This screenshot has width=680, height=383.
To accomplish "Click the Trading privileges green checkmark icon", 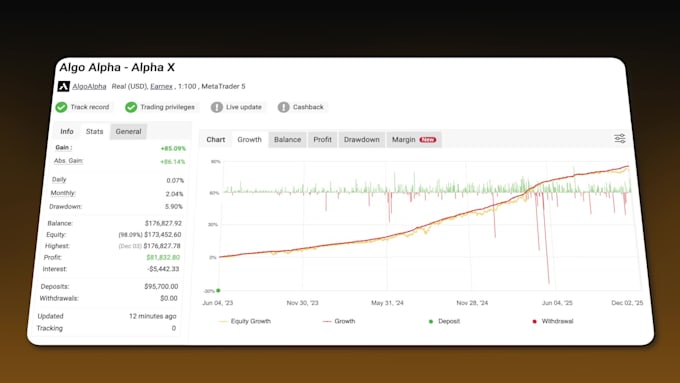I will 131,107.
